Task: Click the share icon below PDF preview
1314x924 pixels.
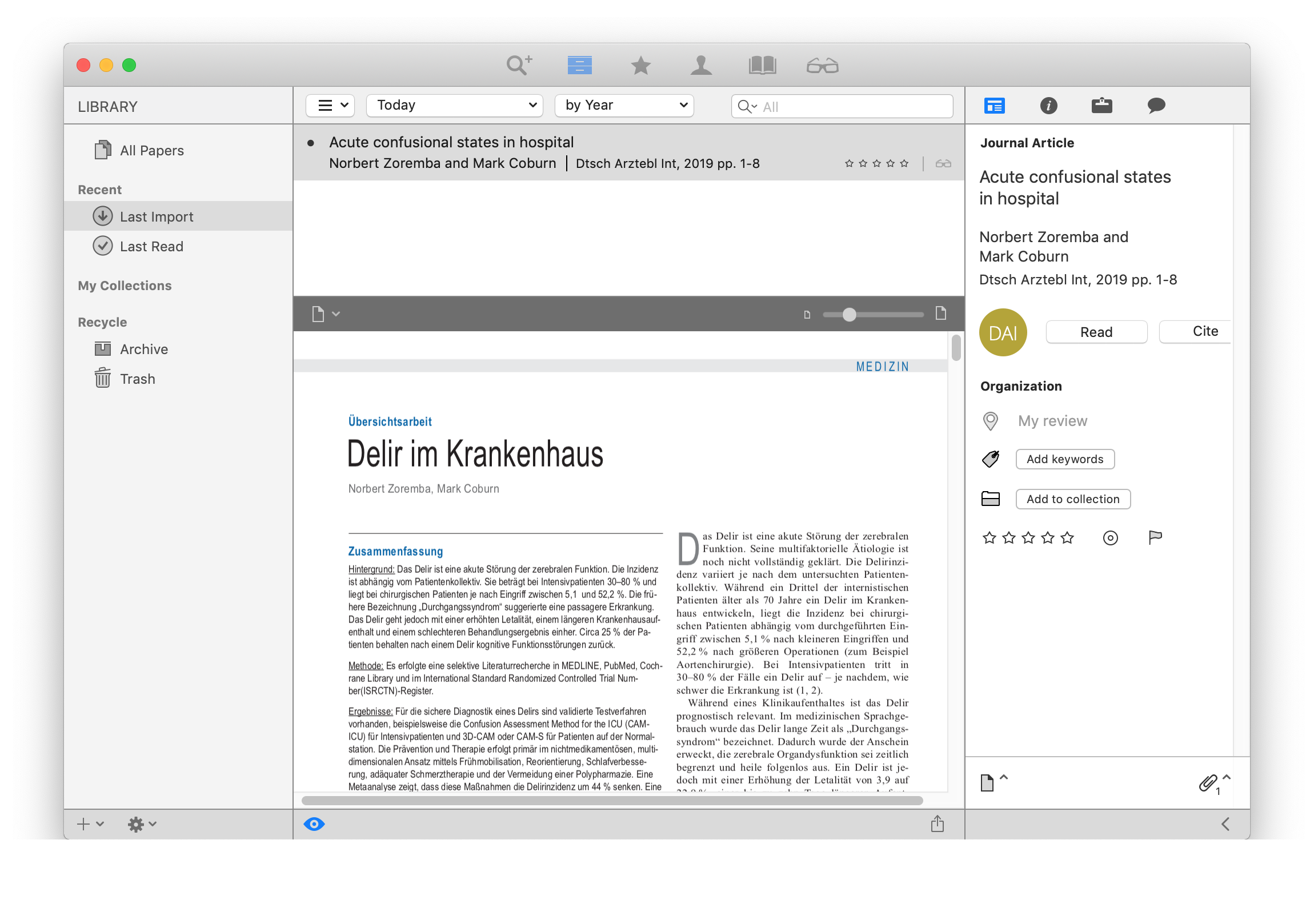Action: (937, 823)
